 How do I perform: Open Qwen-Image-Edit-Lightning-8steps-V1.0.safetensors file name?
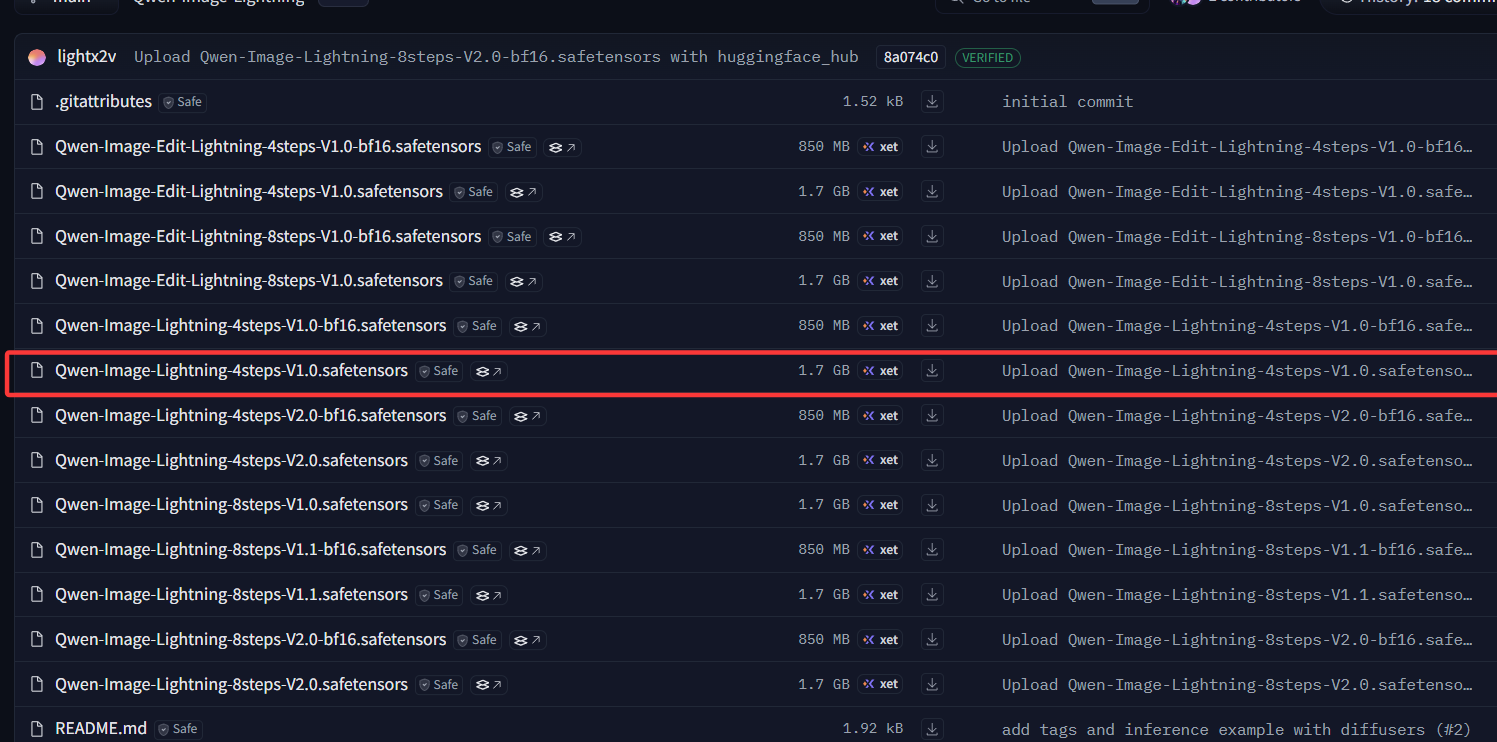pos(249,281)
